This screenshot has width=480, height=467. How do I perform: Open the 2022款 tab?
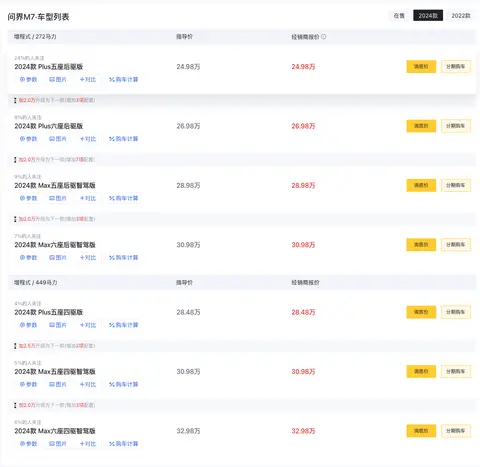click(461, 16)
